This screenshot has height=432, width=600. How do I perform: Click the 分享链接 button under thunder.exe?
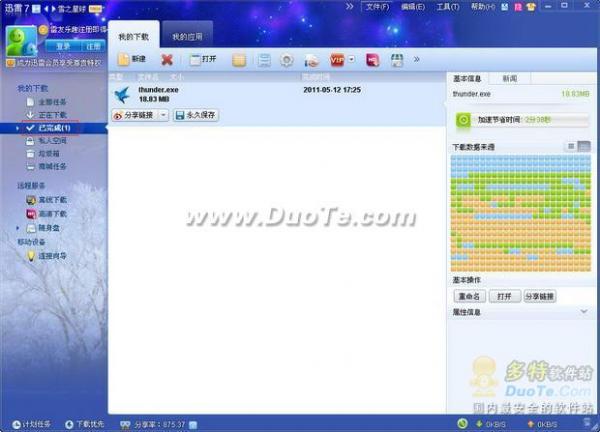(135, 115)
